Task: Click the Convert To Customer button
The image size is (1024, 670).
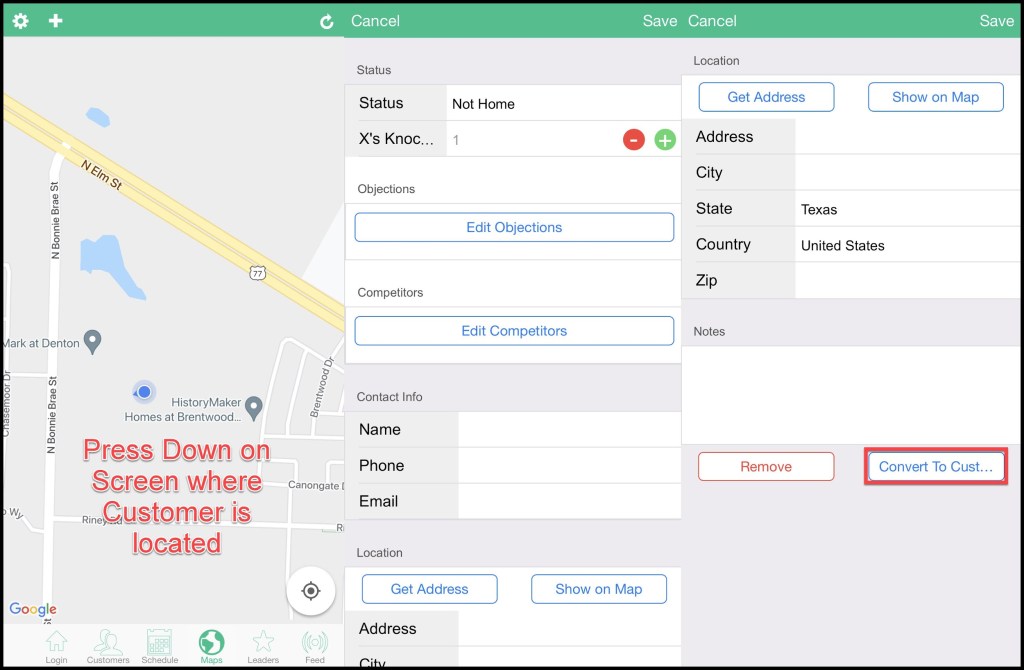Action: point(935,467)
